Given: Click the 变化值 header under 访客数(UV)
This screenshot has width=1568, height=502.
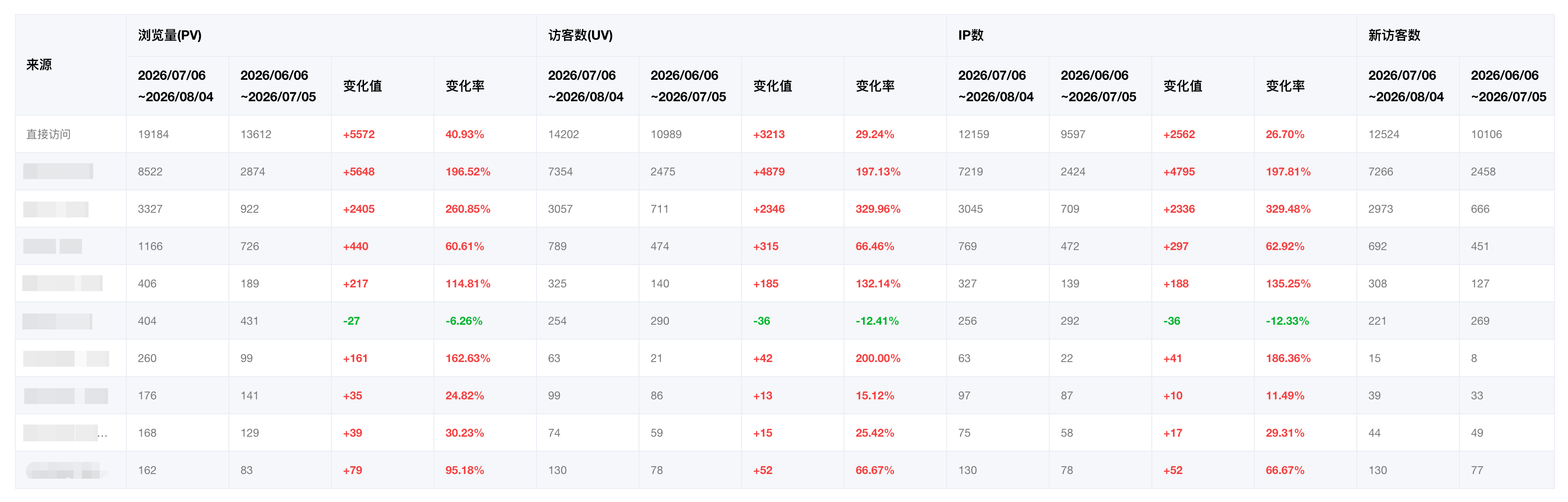Looking at the screenshot, I should click(x=773, y=86).
